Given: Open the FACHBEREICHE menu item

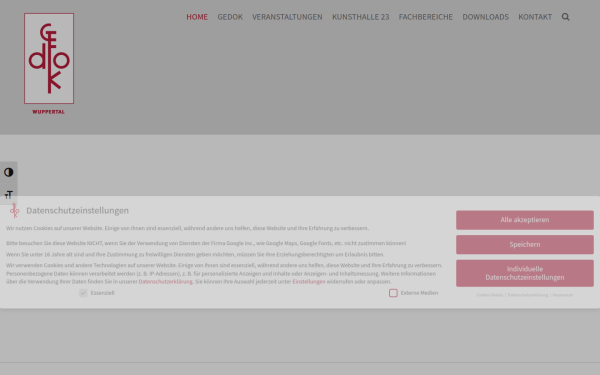Looking at the screenshot, I should tap(426, 17).
